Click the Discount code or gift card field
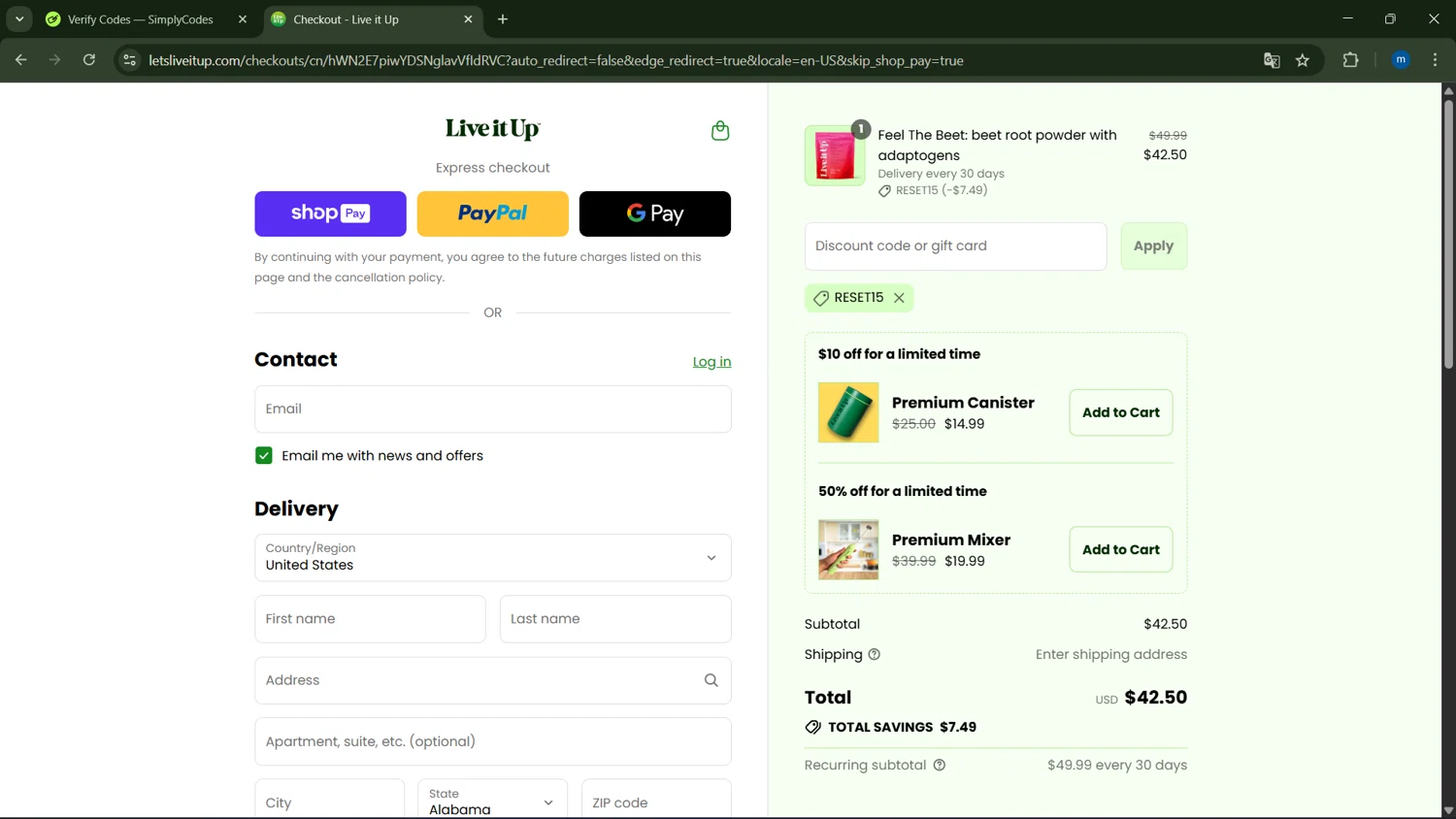Image resolution: width=1456 pixels, height=819 pixels. click(955, 246)
